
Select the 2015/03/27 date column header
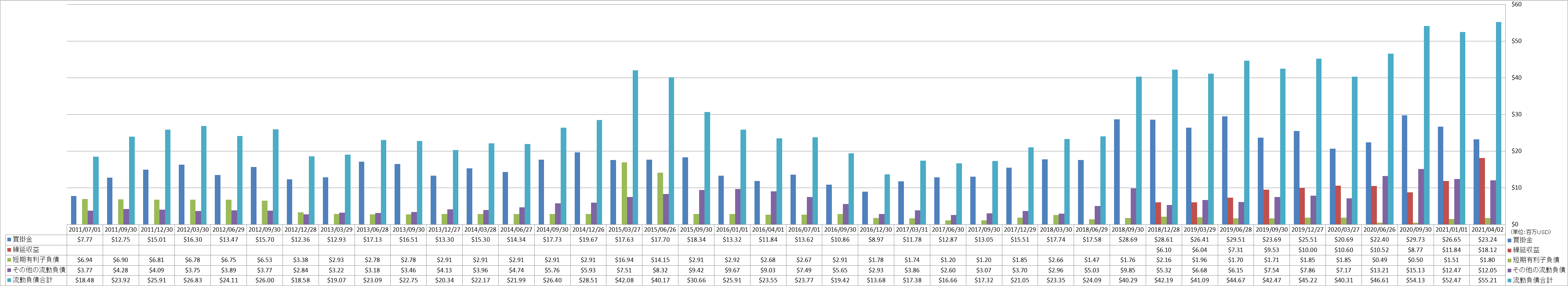point(624,230)
